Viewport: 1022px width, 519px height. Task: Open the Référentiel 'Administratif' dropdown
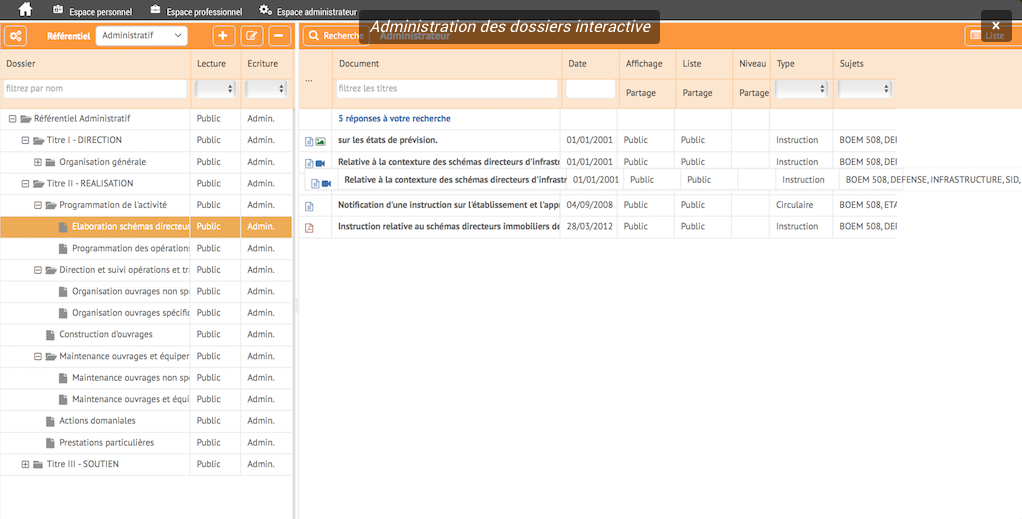pos(141,36)
